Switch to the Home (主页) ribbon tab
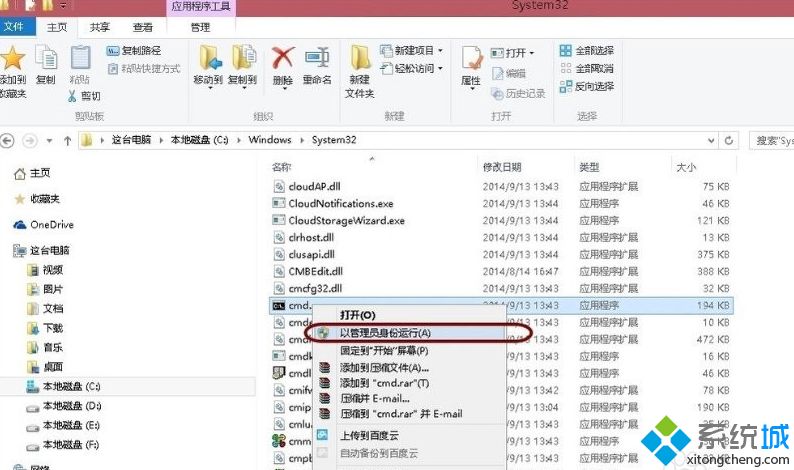The width and height of the screenshot is (794, 470). [x=57, y=27]
